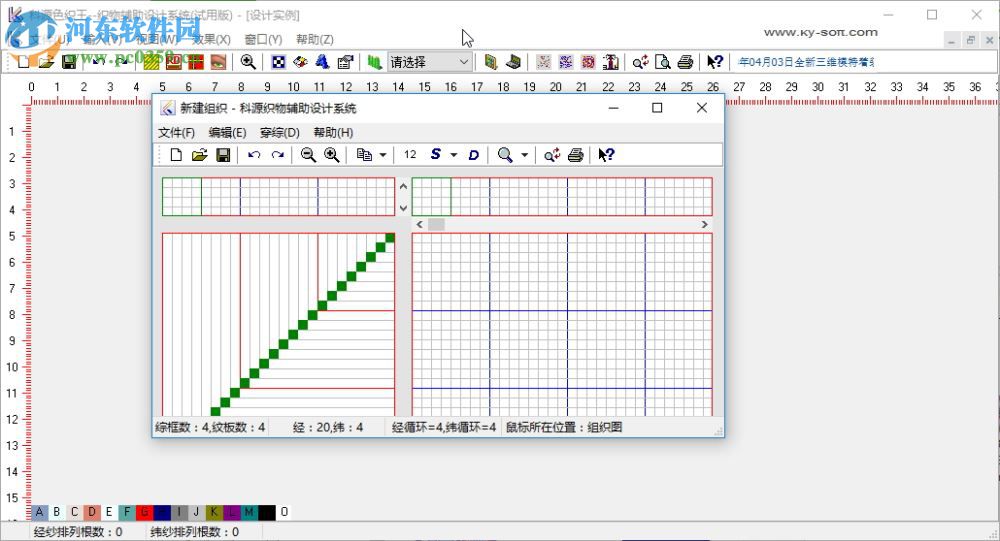Maximize the New Weave dialog window
The height and width of the screenshot is (541, 1000).
coord(657,108)
